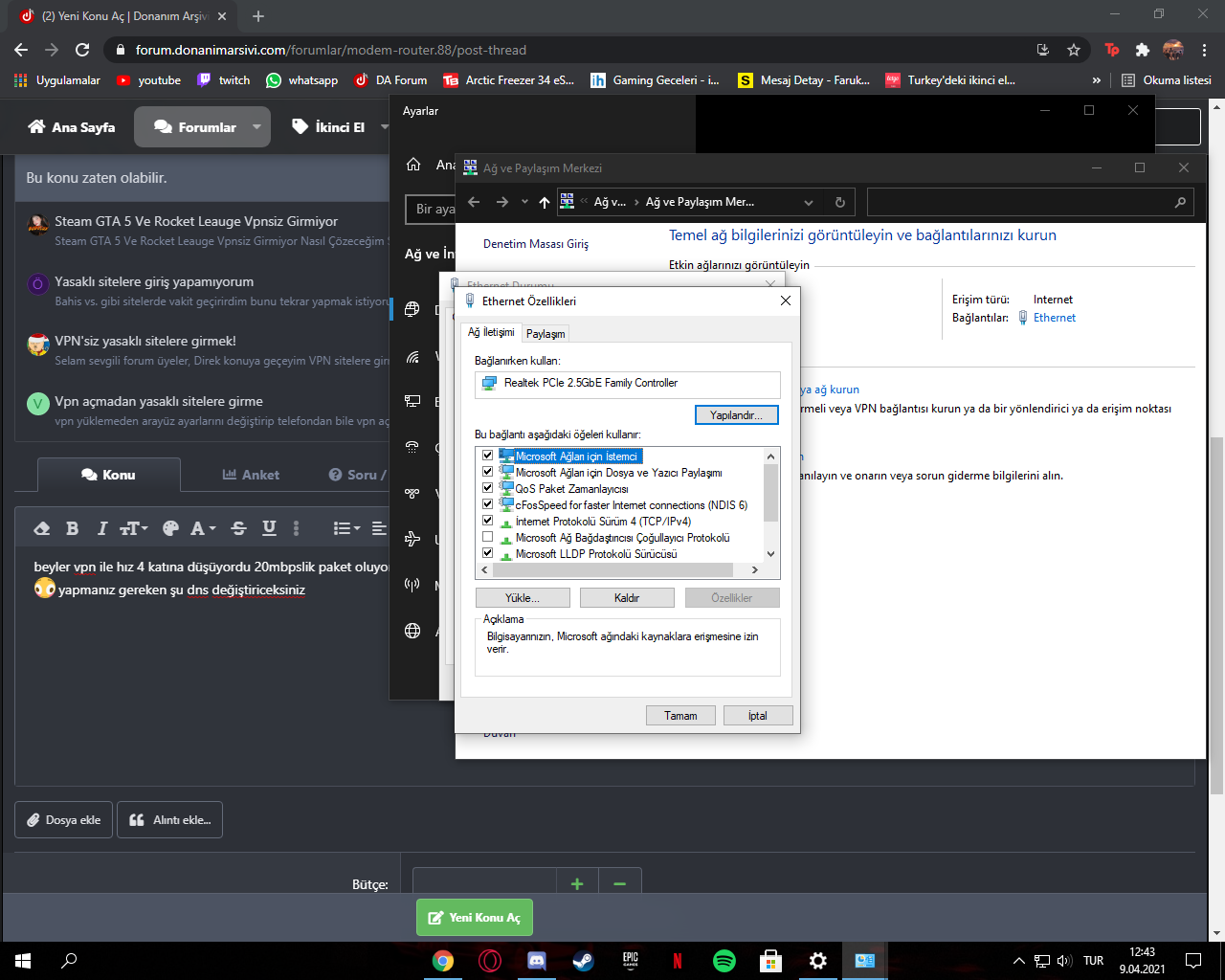The height and width of the screenshot is (980, 1225).
Task: Click the search box in Ağ ve Paylaşım Merkezi
Action: coord(1031,202)
